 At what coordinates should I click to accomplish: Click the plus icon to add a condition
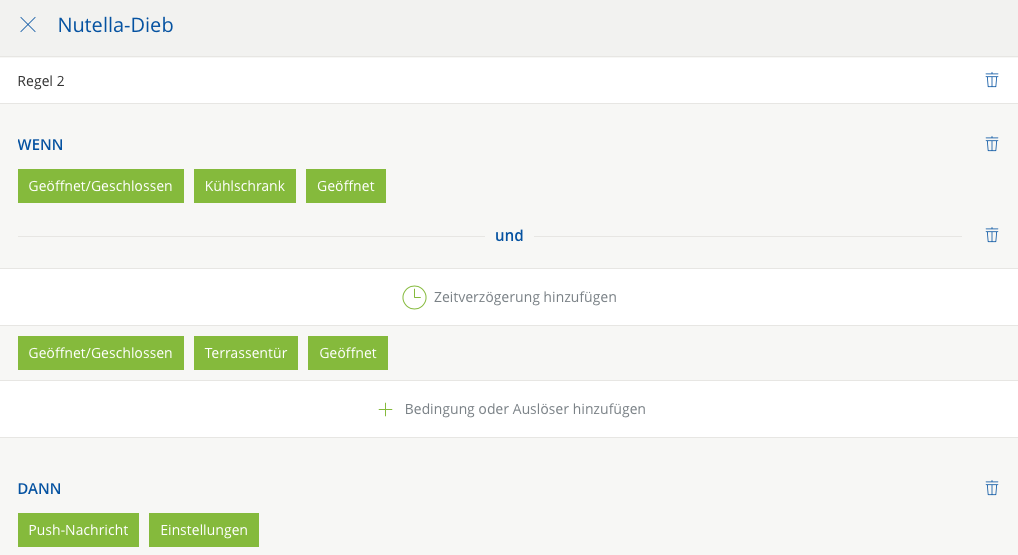[385, 409]
